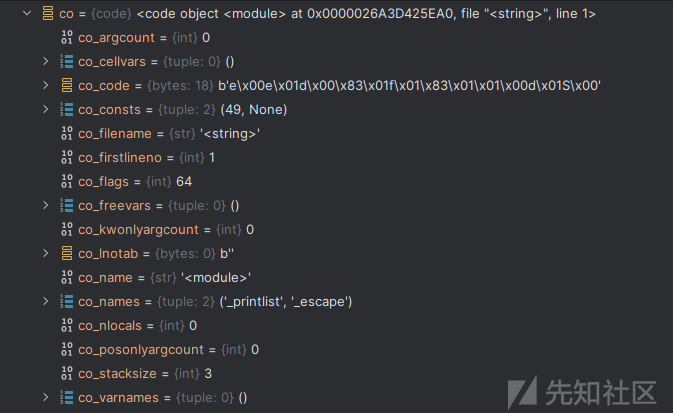673x413 pixels.
Task: Expand the co_lnotab bytes entry
Action: [45, 253]
